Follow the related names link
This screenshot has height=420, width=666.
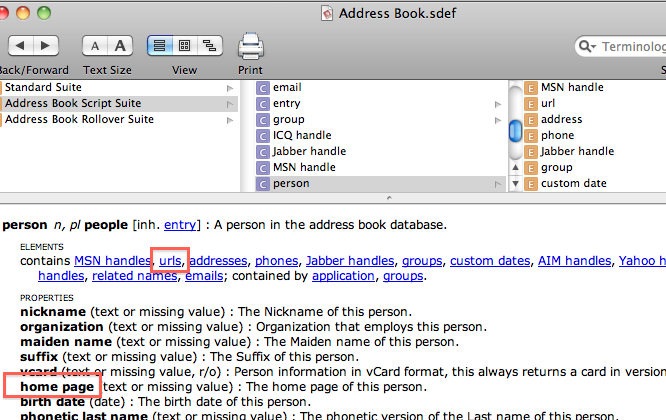(135, 276)
